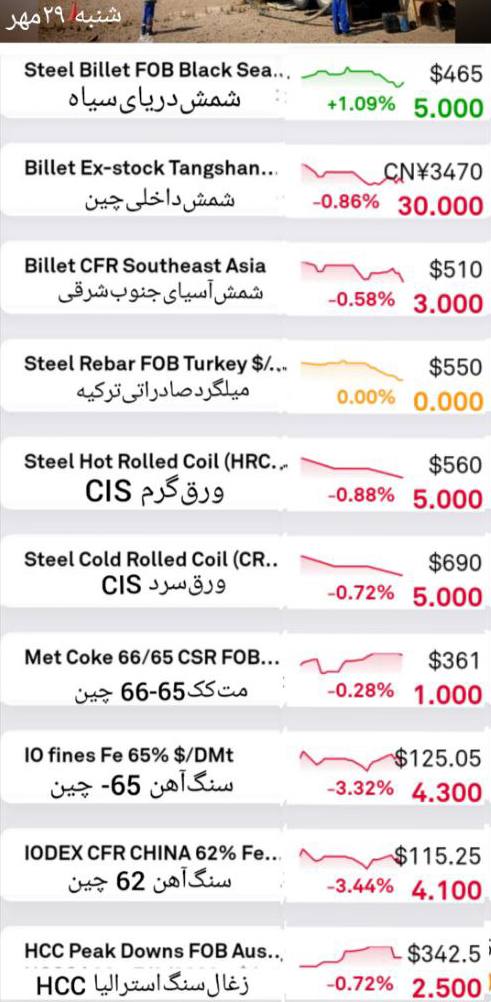Image resolution: width=491 pixels, height=1002 pixels.
Task: Click the $342.5 HCC Peak Downs price
Action: [444, 954]
